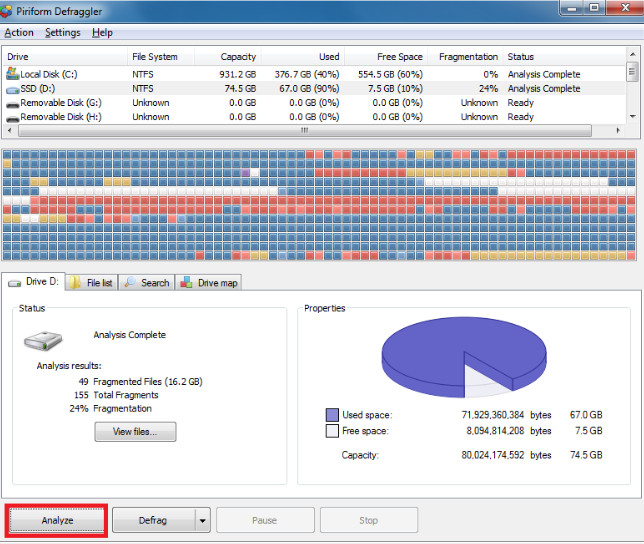Click the 931.2 GB capacity cell
Viewport: 644px width, 544px height.
(x=237, y=74)
